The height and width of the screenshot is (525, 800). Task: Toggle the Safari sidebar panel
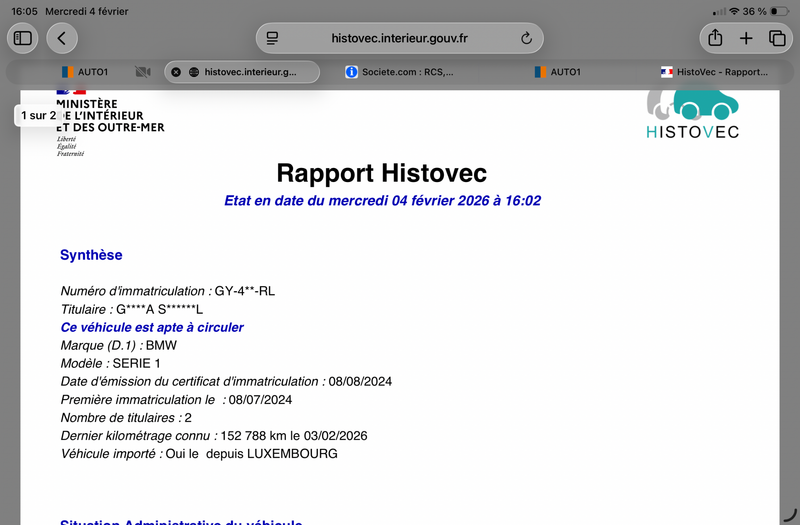click(x=23, y=38)
